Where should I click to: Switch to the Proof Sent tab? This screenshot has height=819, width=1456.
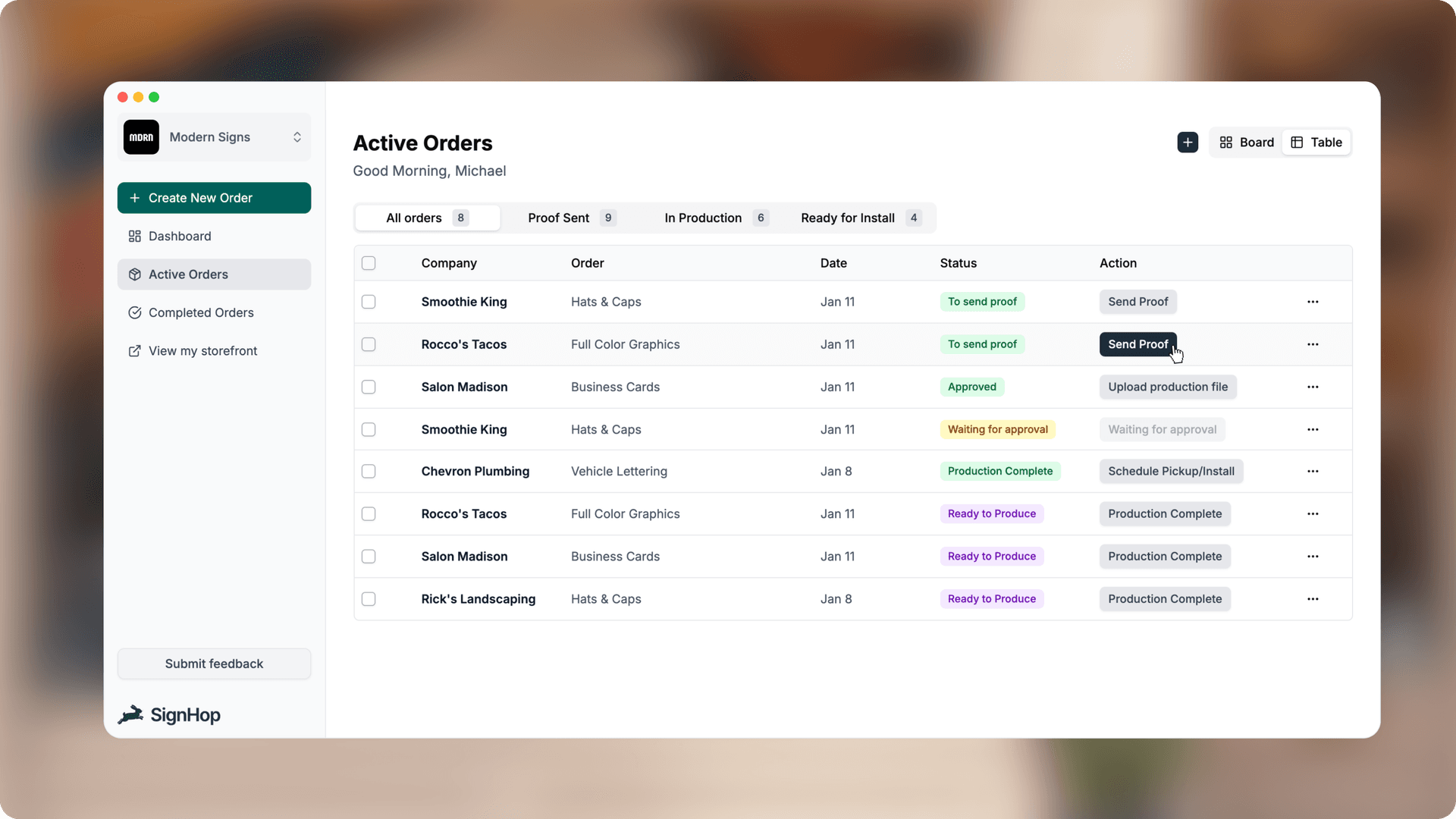click(572, 218)
